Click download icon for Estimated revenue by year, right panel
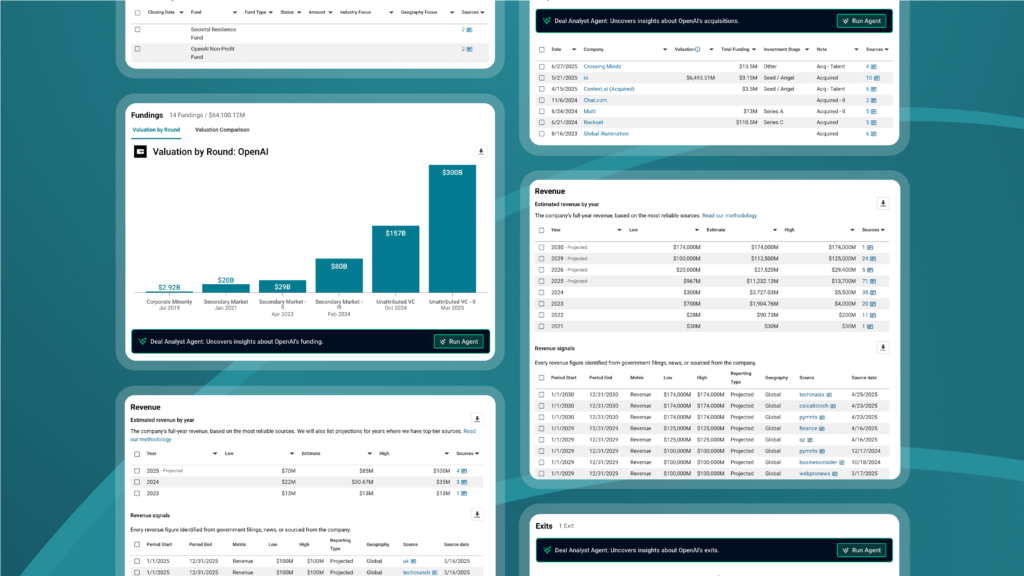1024x576 pixels. tap(883, 203)
